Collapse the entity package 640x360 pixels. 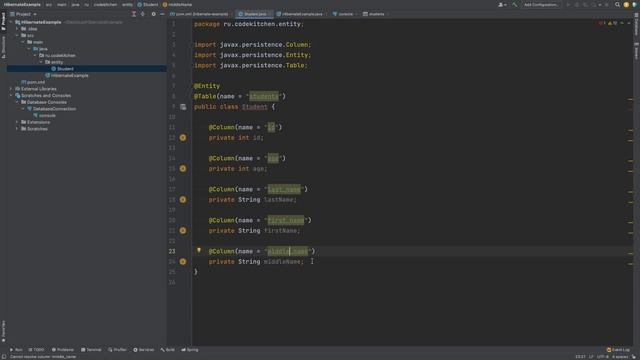pos(41,62)
